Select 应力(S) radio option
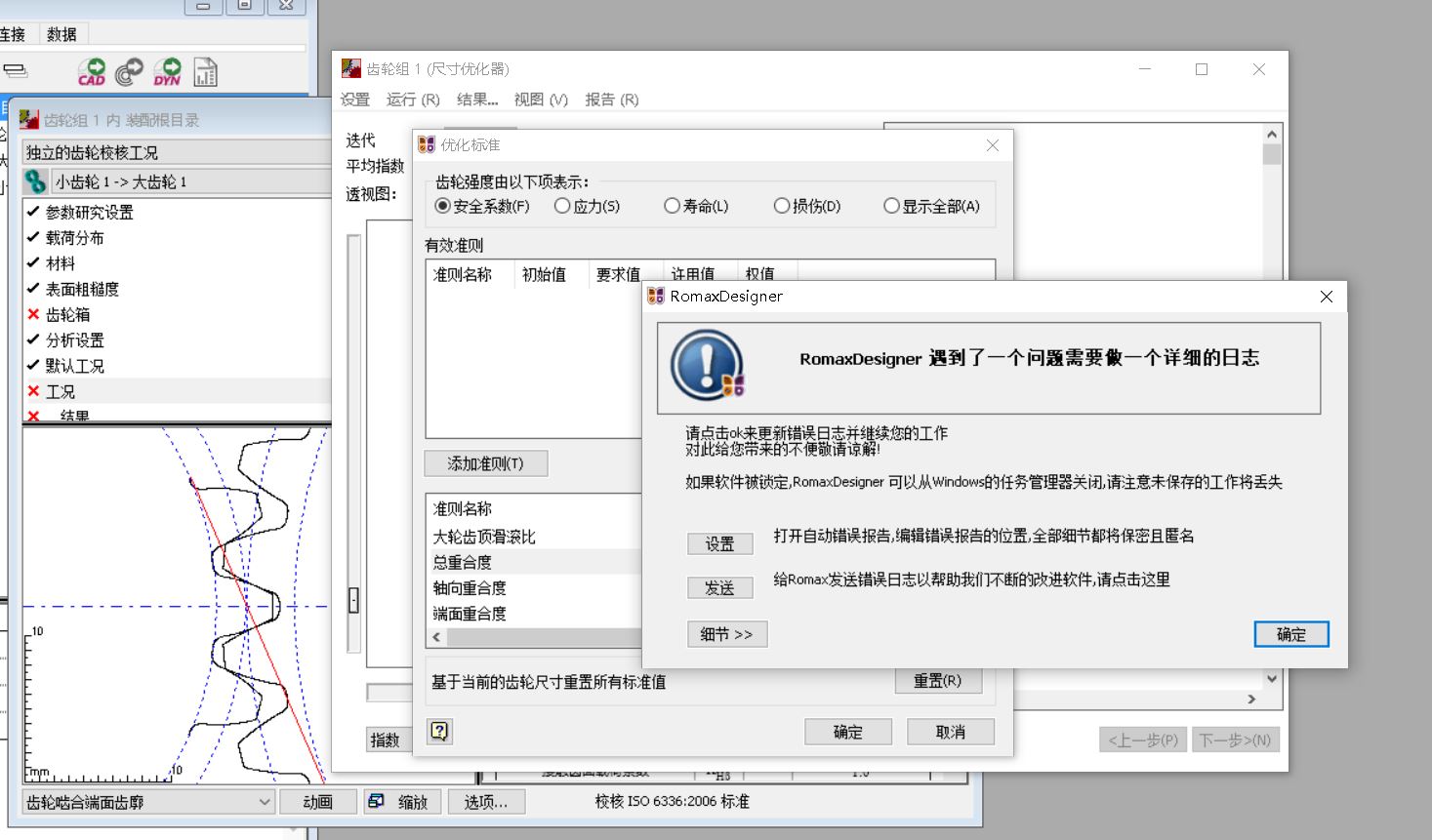The width and height of the screenshot is (1432, 840). pos(587,206)
